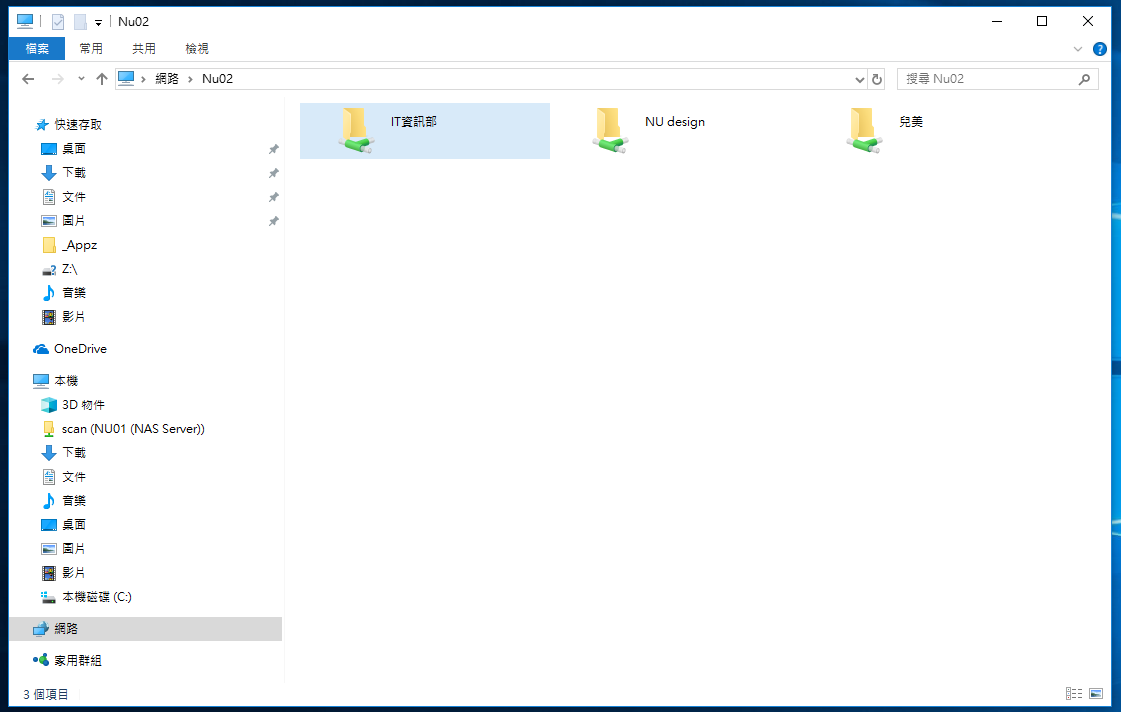Go up one folder level arrow
Screen dimensions: 1121x712
101,79
